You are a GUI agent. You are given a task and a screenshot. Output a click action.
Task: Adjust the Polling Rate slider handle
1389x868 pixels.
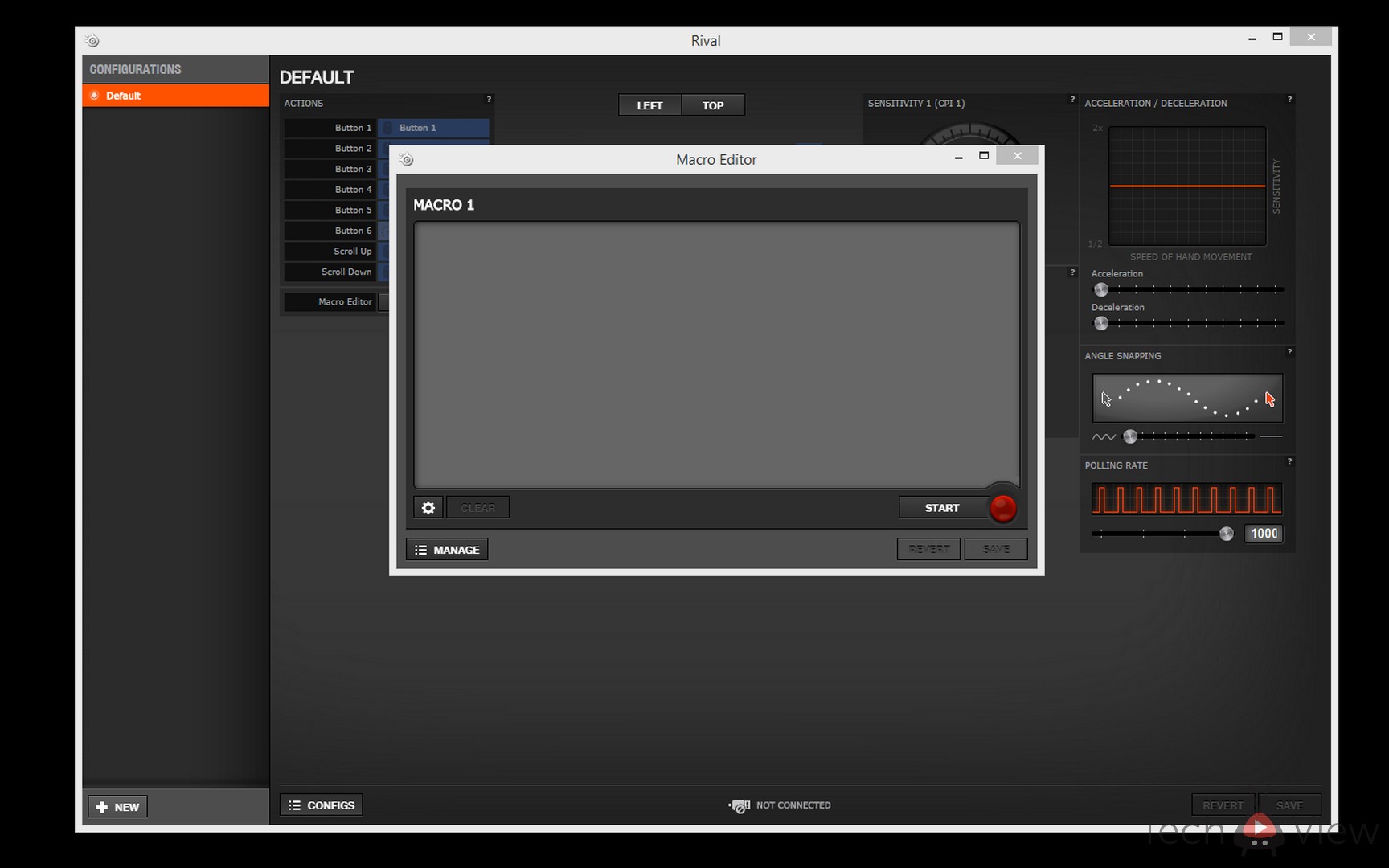pyautogui.click(x=1227, y=534)
